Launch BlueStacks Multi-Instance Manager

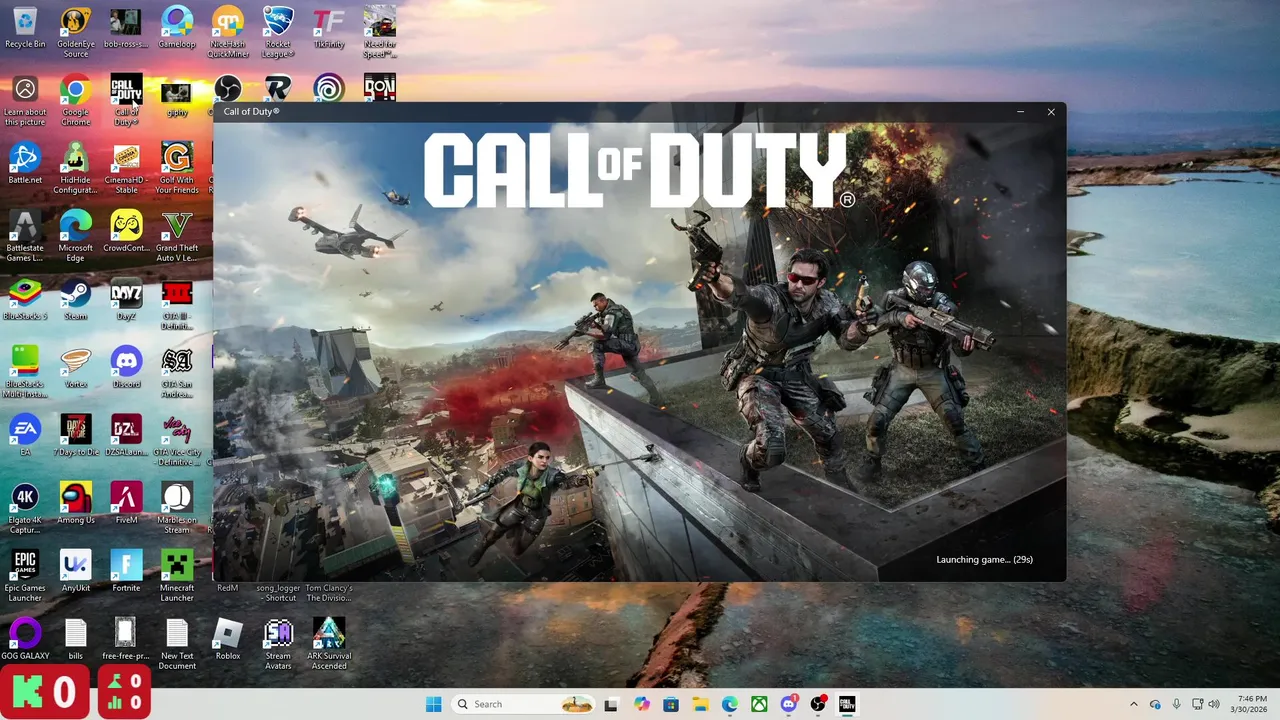[x=25, y=372]
